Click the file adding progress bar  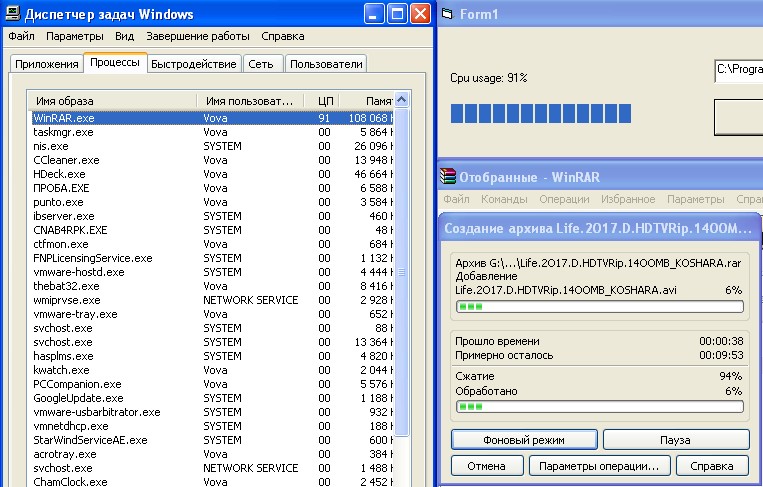click(x=600, y=307)
